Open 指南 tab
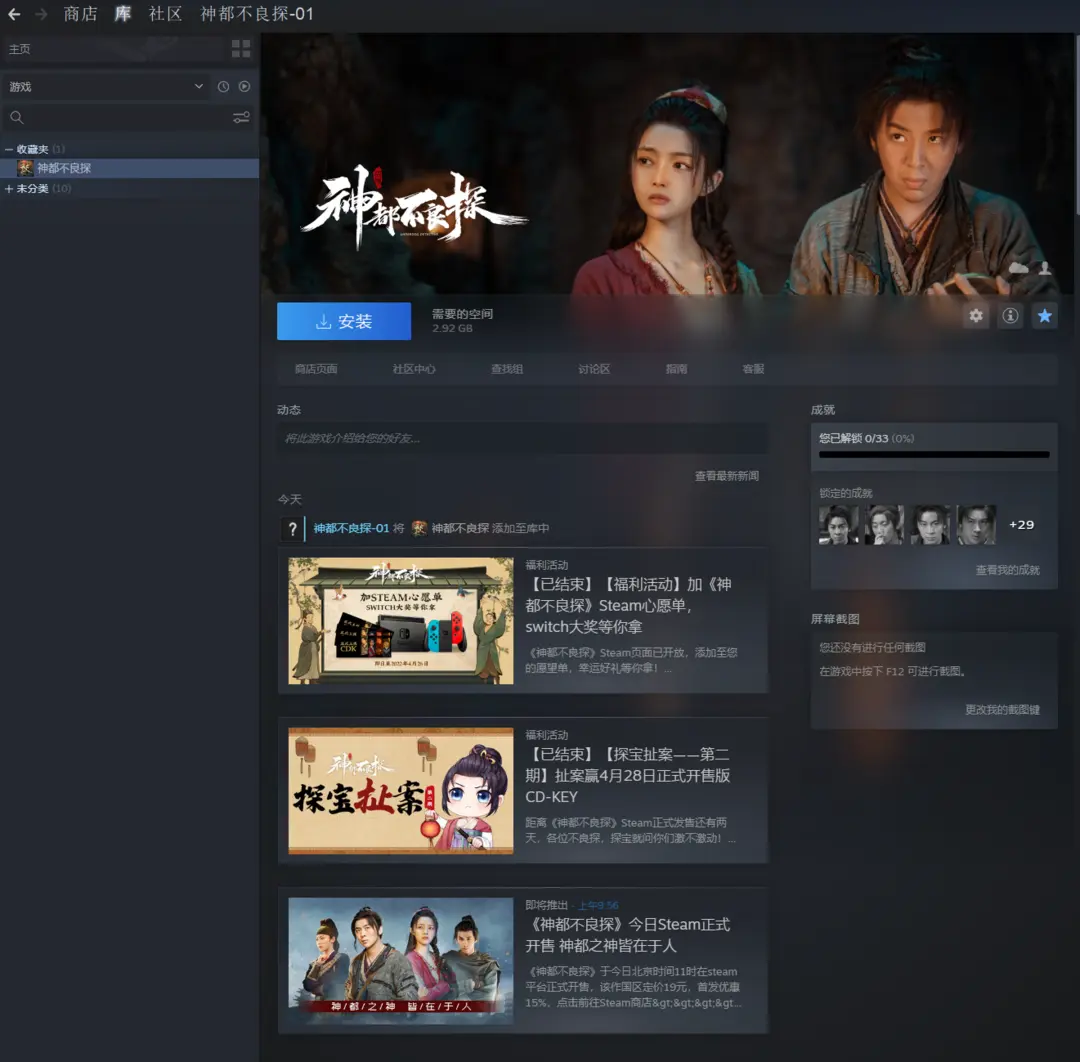 [676, 369]
